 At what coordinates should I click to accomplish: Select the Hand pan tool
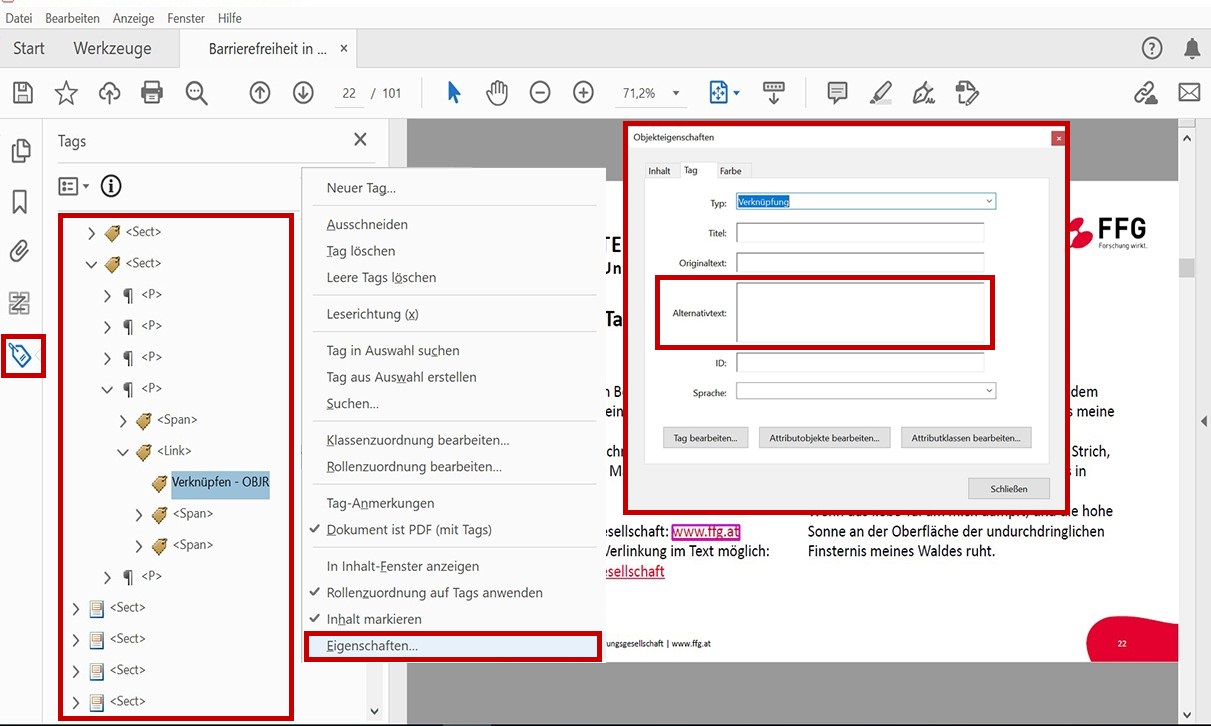pos(497,93)
